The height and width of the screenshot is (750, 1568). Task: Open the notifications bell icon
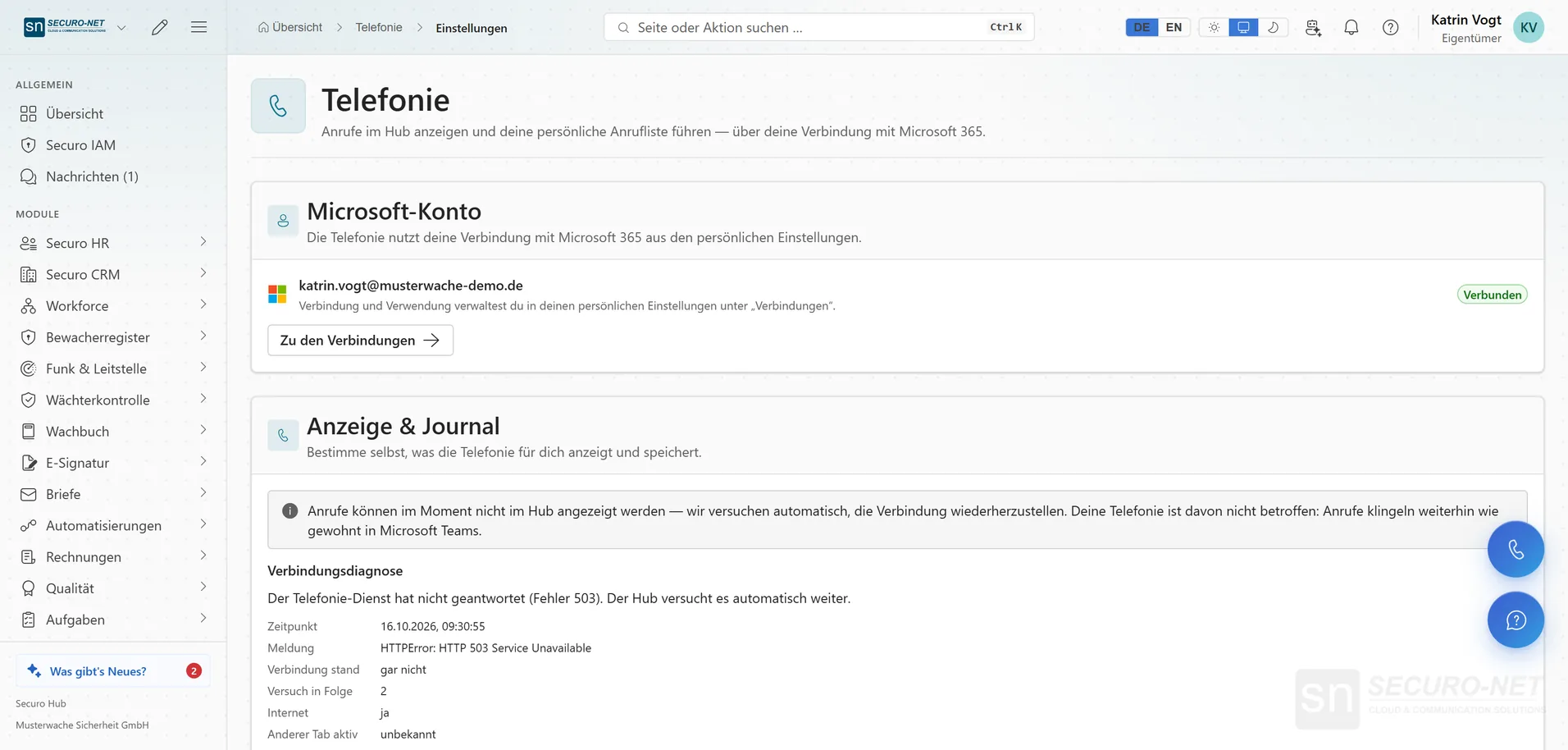click(x=1351, y=27)
